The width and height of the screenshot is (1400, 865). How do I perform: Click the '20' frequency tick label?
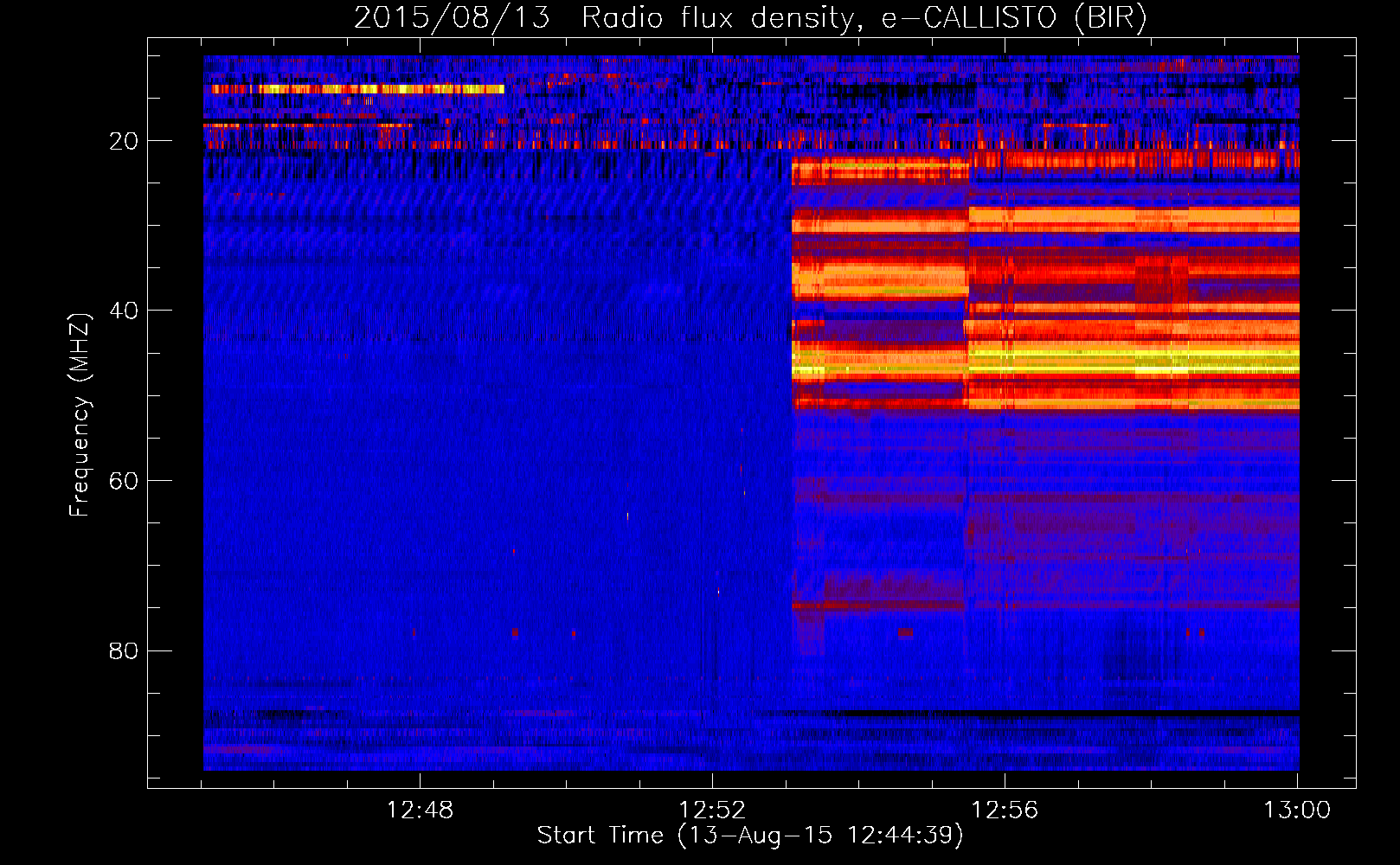tap(124, 141)
